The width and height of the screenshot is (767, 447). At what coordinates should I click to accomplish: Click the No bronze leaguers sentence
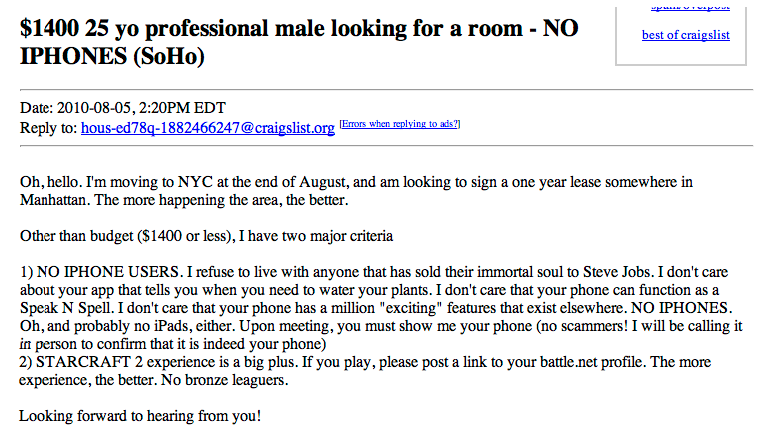[x=225, y=380]
